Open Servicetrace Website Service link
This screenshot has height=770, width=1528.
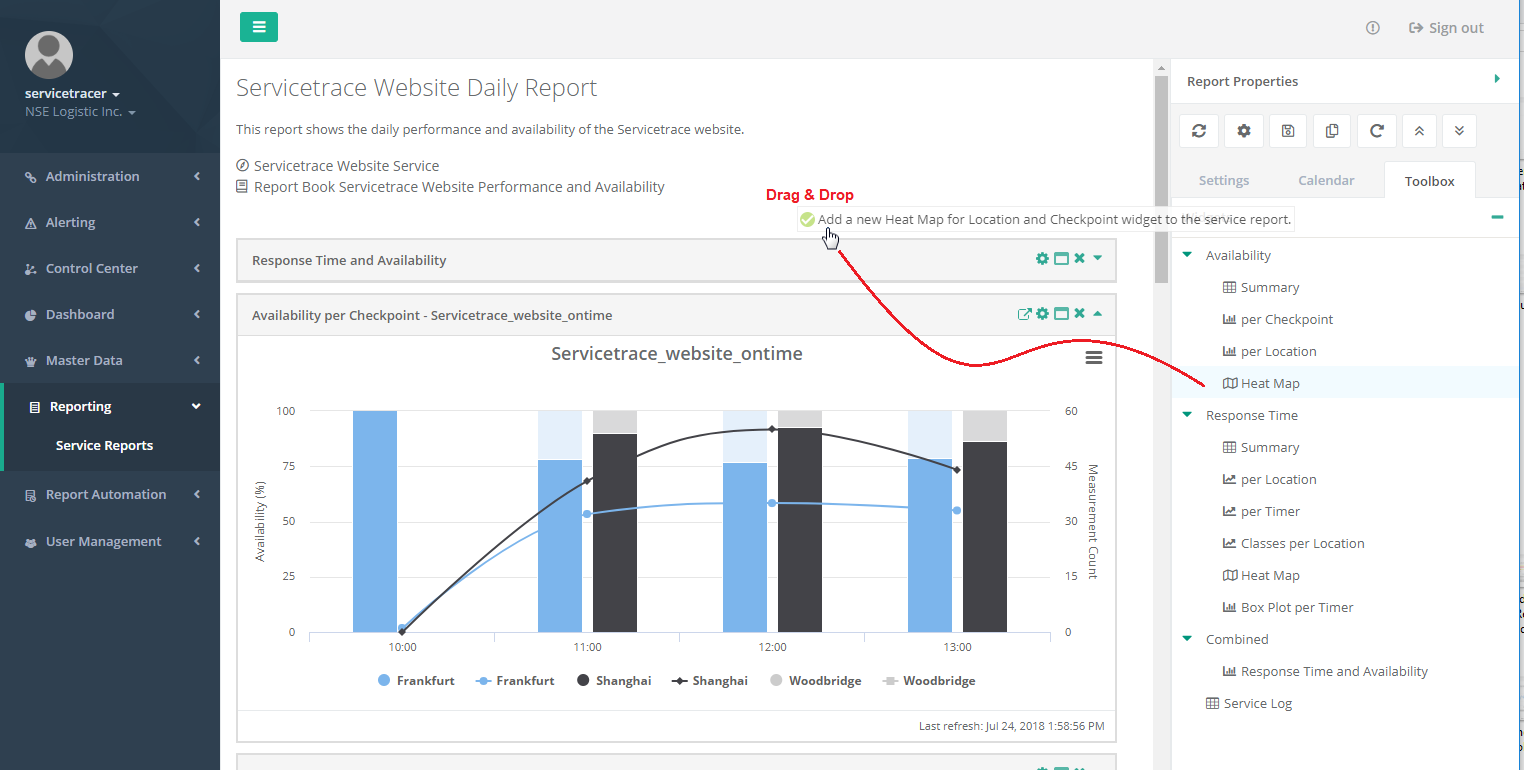pos(346,165)
